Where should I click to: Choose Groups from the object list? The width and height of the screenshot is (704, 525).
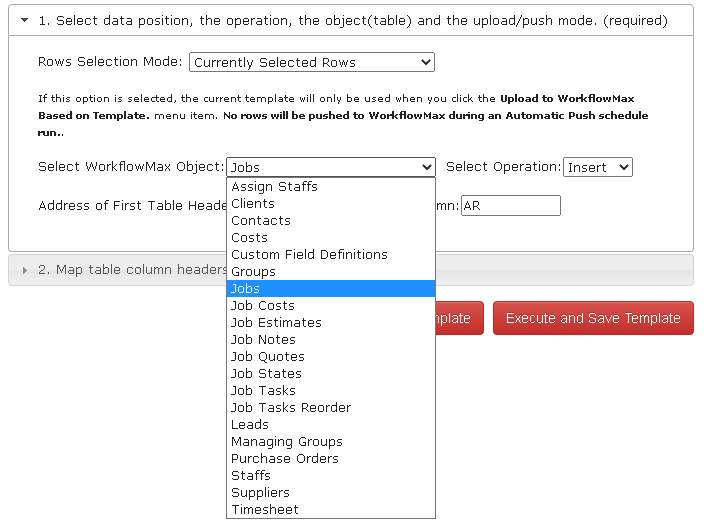pyautogui.click(x=331, y=272)
